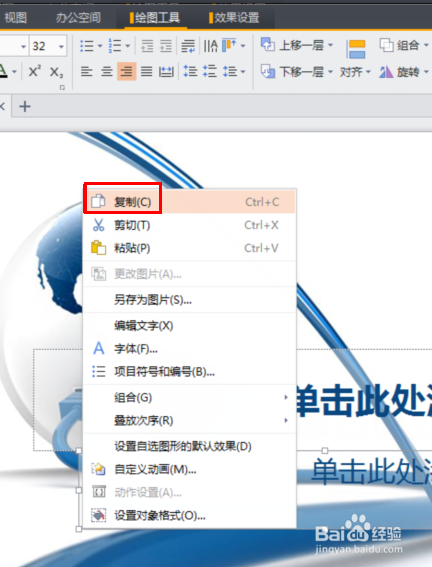This screenshot has width=432, height=567.
Task: Increase the indent level
Action: pyautogui.click(x=166, y=46)
